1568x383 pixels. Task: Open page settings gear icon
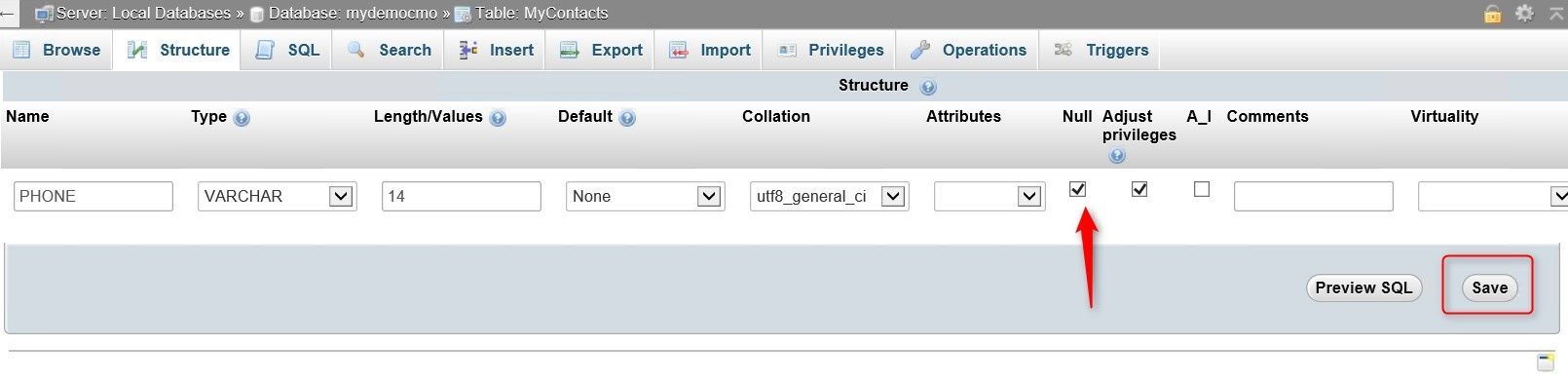point(1525,13)
